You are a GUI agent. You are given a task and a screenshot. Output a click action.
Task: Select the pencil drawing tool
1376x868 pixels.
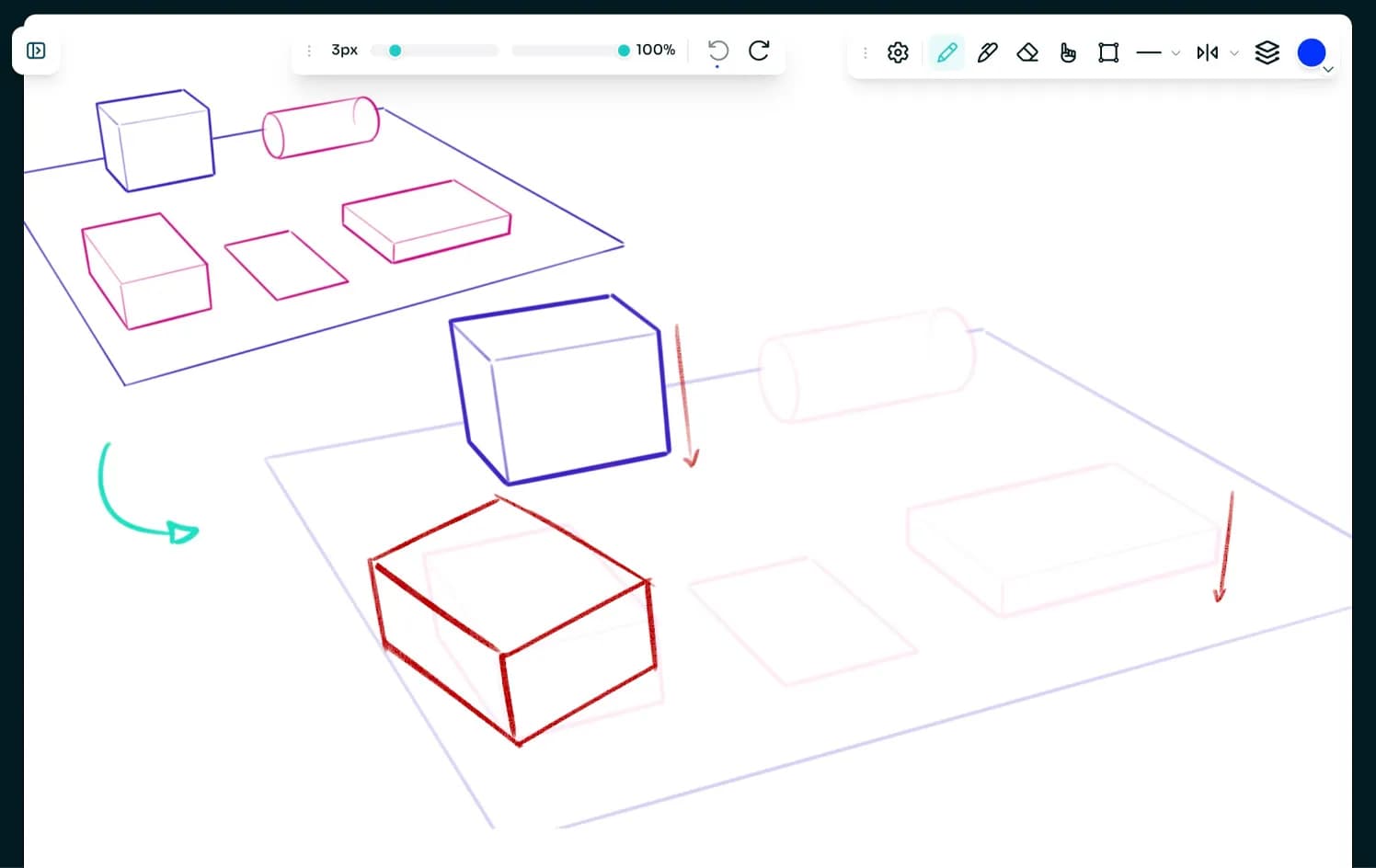(946, 52)
